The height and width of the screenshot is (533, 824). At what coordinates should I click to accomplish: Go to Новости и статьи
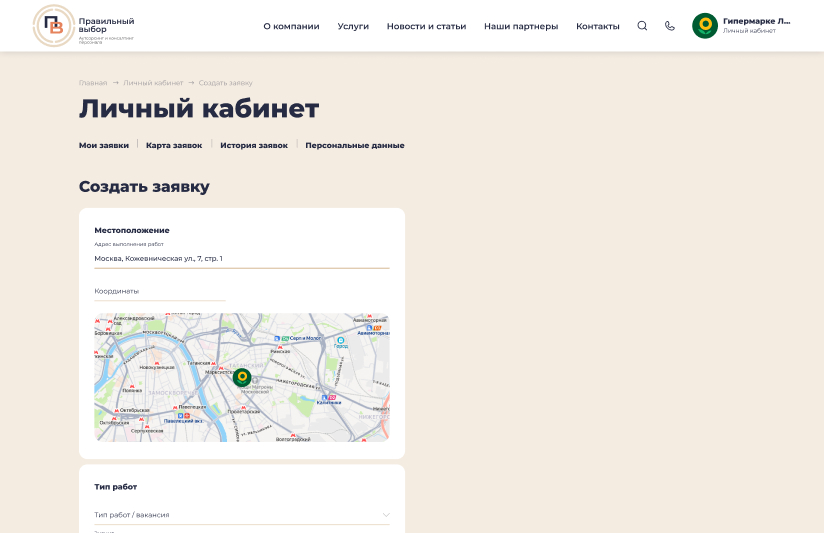(x=426, y=26)
